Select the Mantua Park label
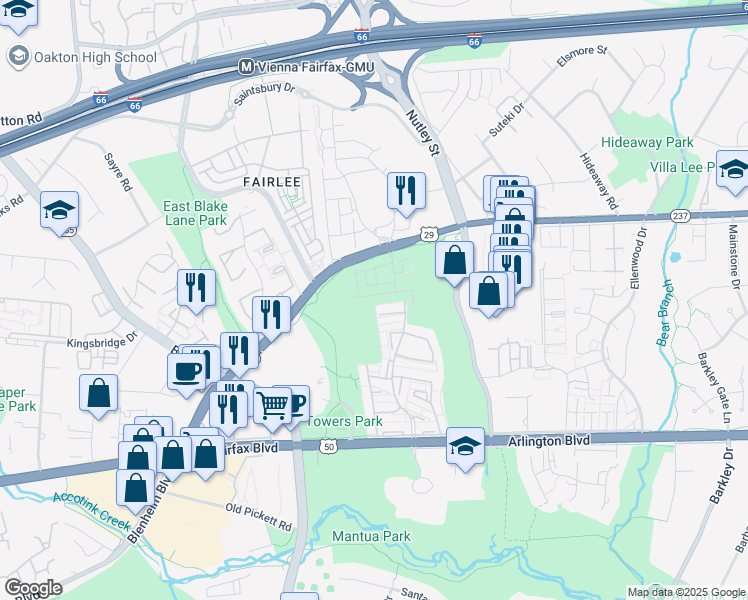The height and width of the screenshot is (600, 748). (x=371, y=536)
